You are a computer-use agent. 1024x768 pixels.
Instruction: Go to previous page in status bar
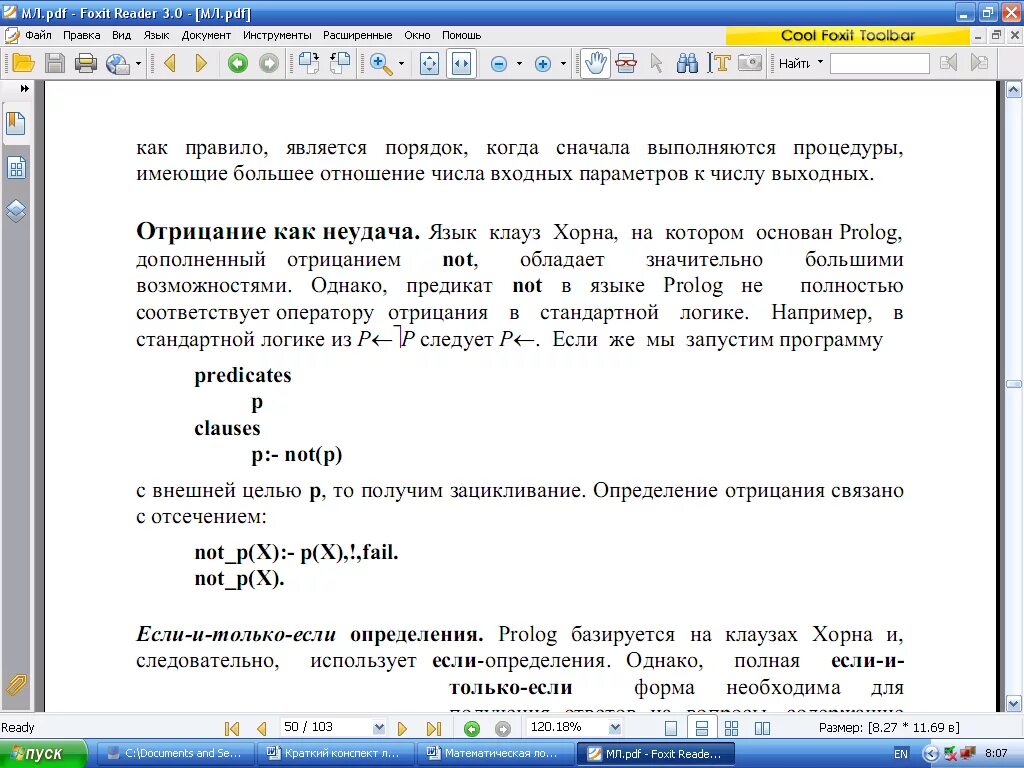pyautogui.click(x=262, y=728)
